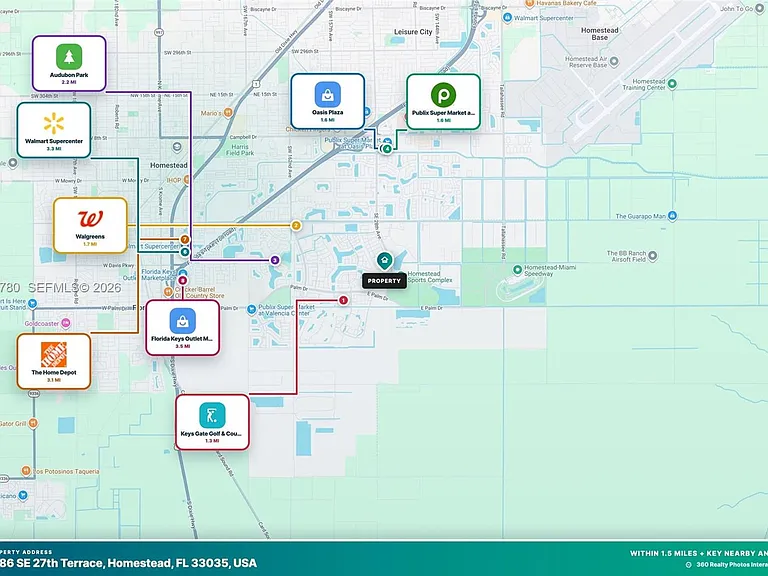The image size is (768, 576).
Task: Click the property address text at bottom
Action: 128,563
